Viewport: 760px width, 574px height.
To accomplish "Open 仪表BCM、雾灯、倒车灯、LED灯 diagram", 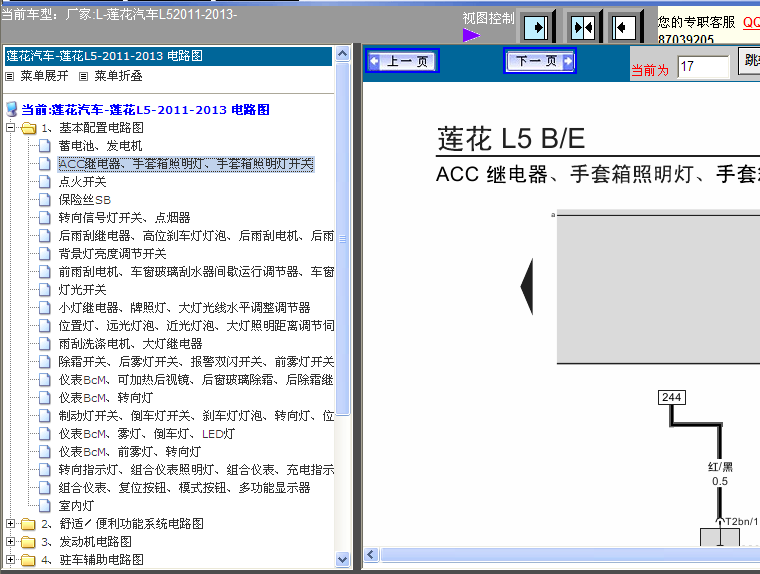I will (x=147, y=433).
